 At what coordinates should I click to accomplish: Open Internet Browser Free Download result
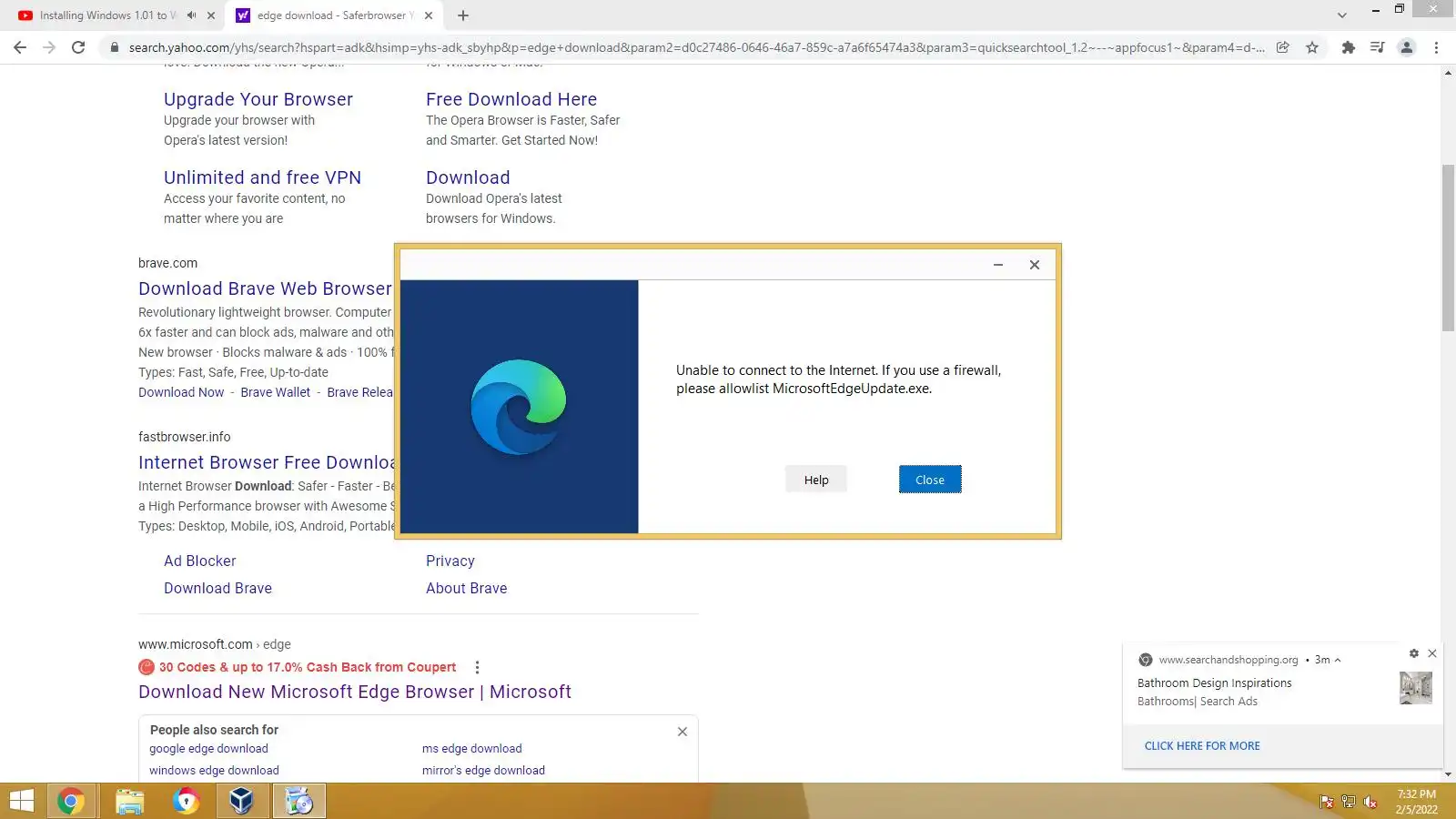coord(267,462)
